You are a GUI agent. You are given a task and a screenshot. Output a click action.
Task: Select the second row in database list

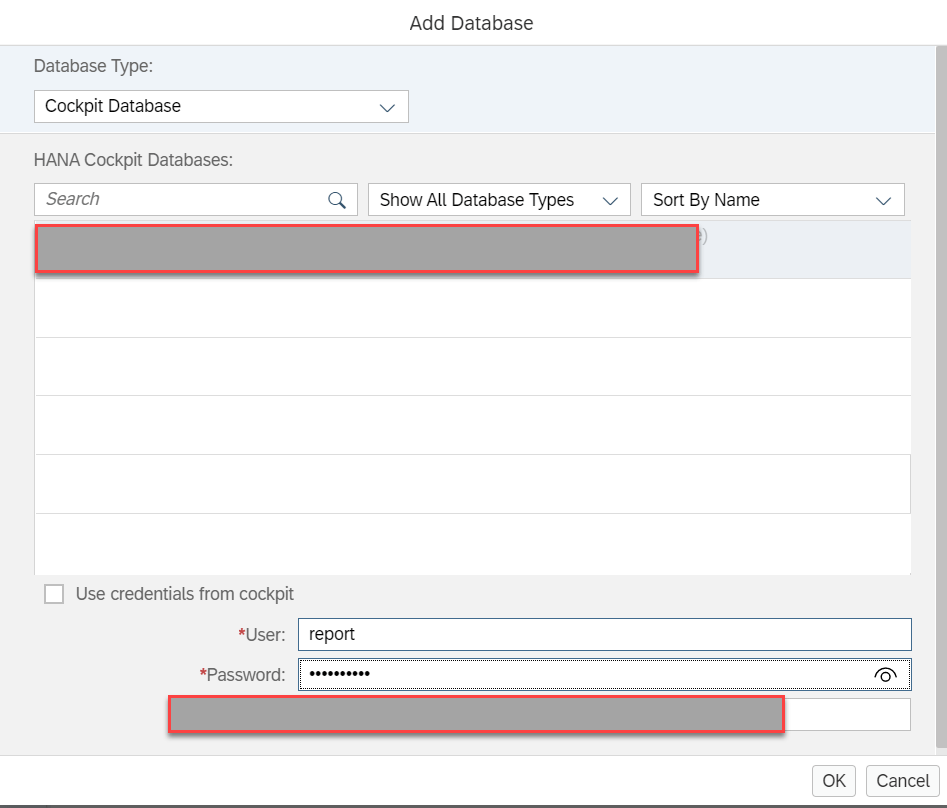(x=472, y=308)
